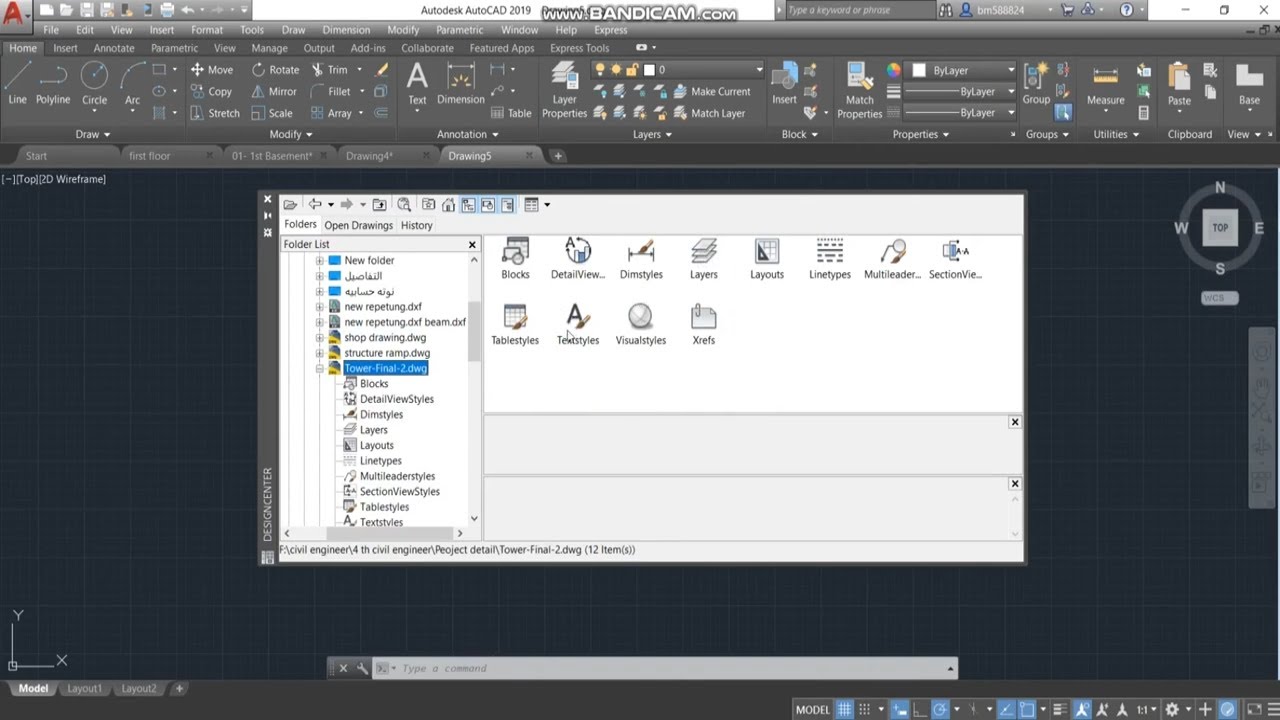Click the Stretch button

coord(214,113)
